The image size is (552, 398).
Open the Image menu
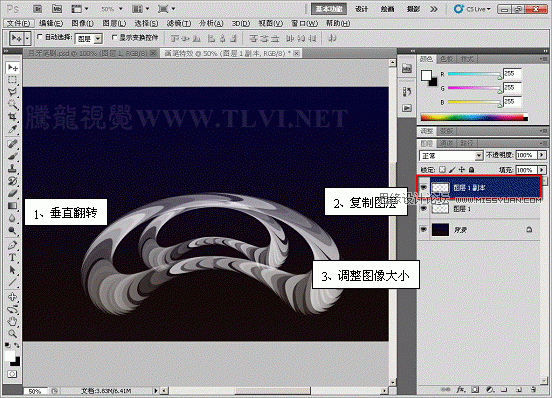coord(82,23)
